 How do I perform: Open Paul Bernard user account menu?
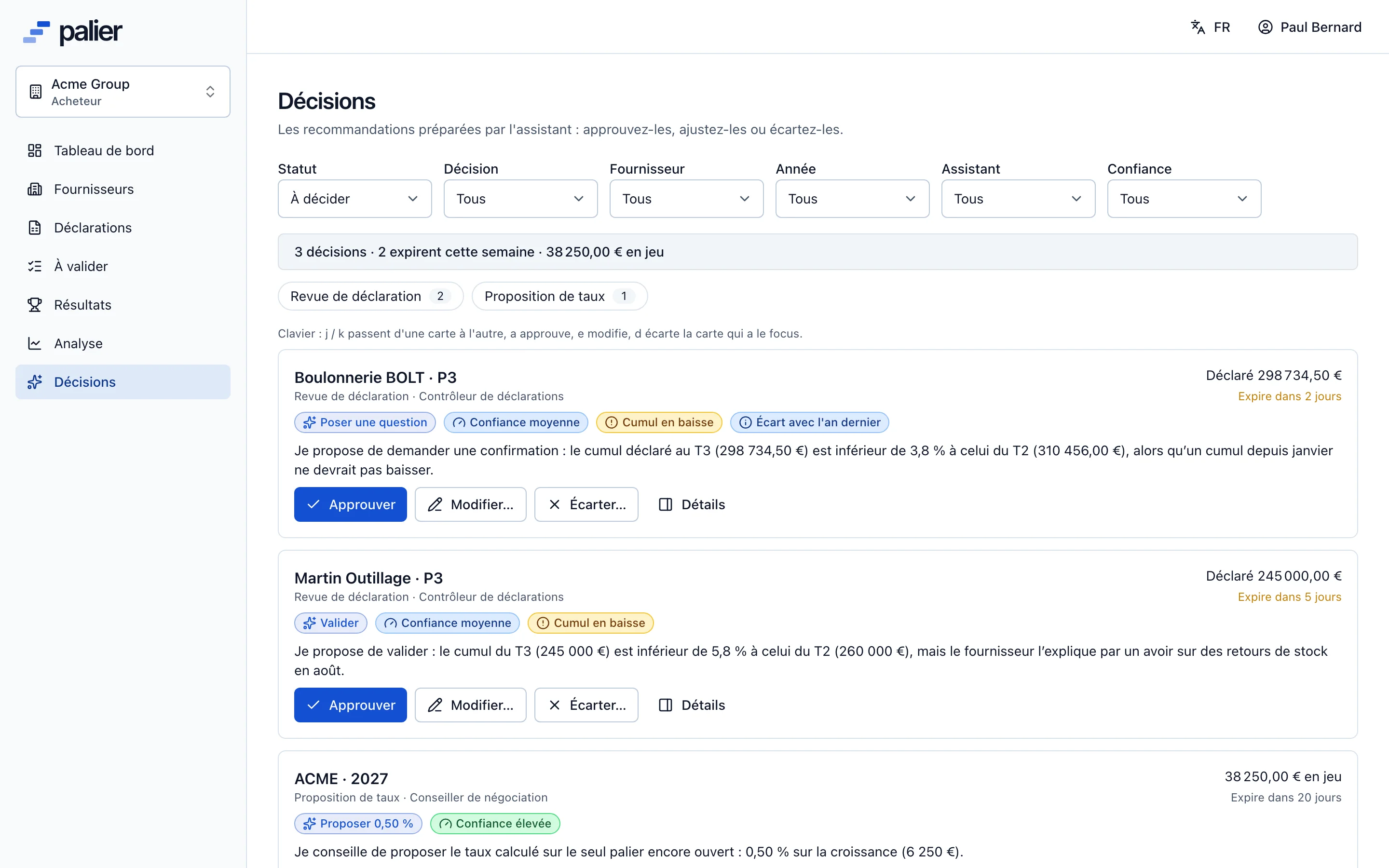click(1309, 27)
